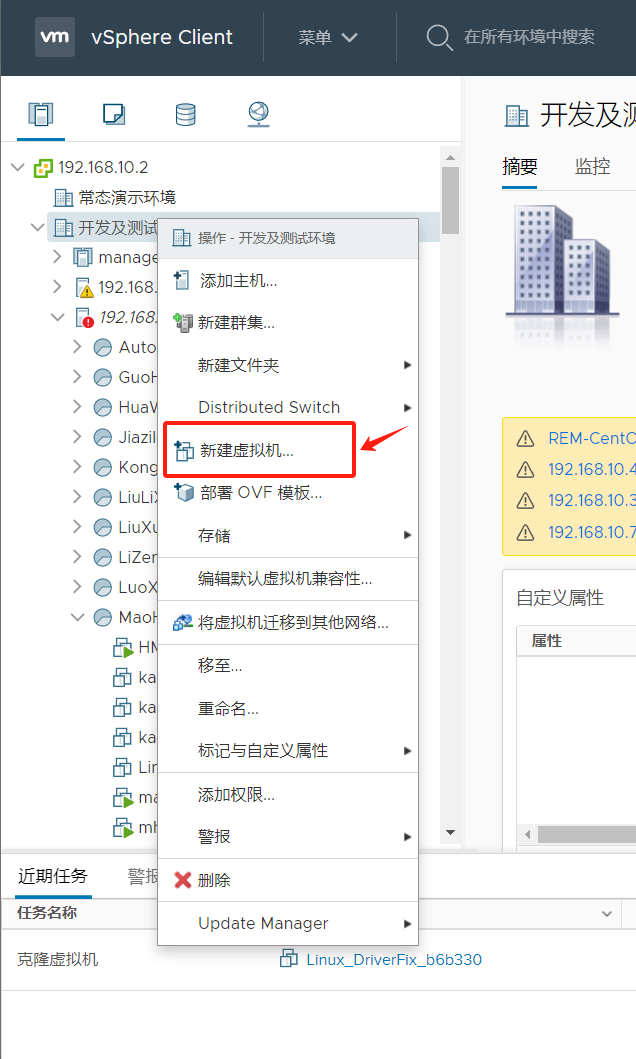Image resolution: width=636 pixels, height=1059 pixels.
Task: Click the Add Host menu icon
Action: pos(181,280)
